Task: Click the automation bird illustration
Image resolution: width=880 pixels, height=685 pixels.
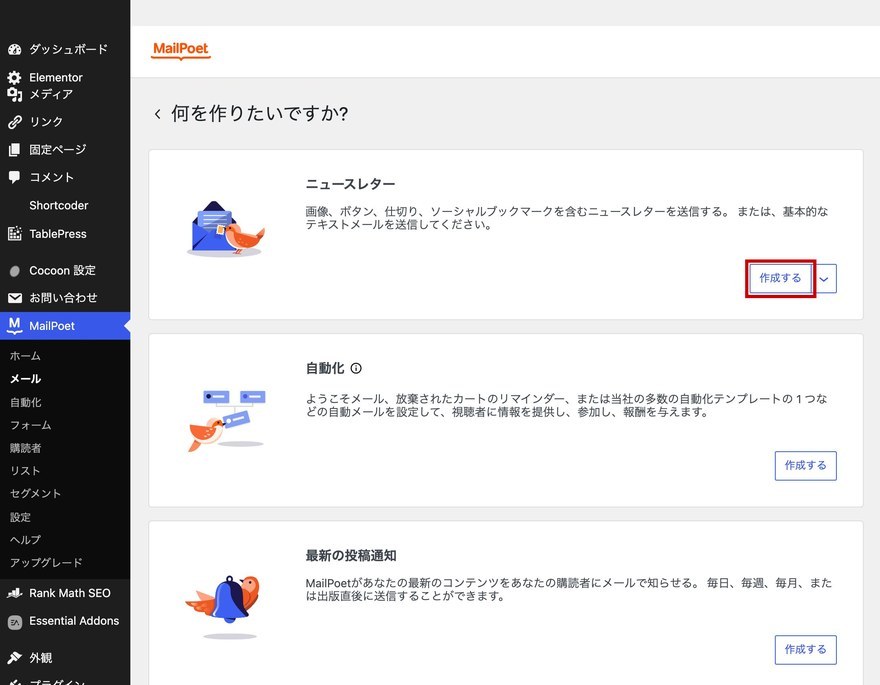Action: click(227, 421)
